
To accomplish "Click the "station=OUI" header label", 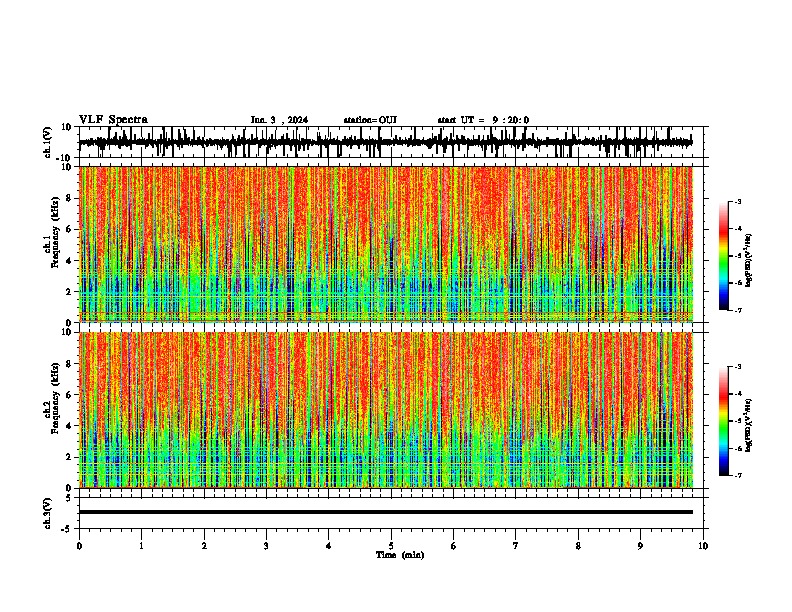I will click(x=370, y=120).
